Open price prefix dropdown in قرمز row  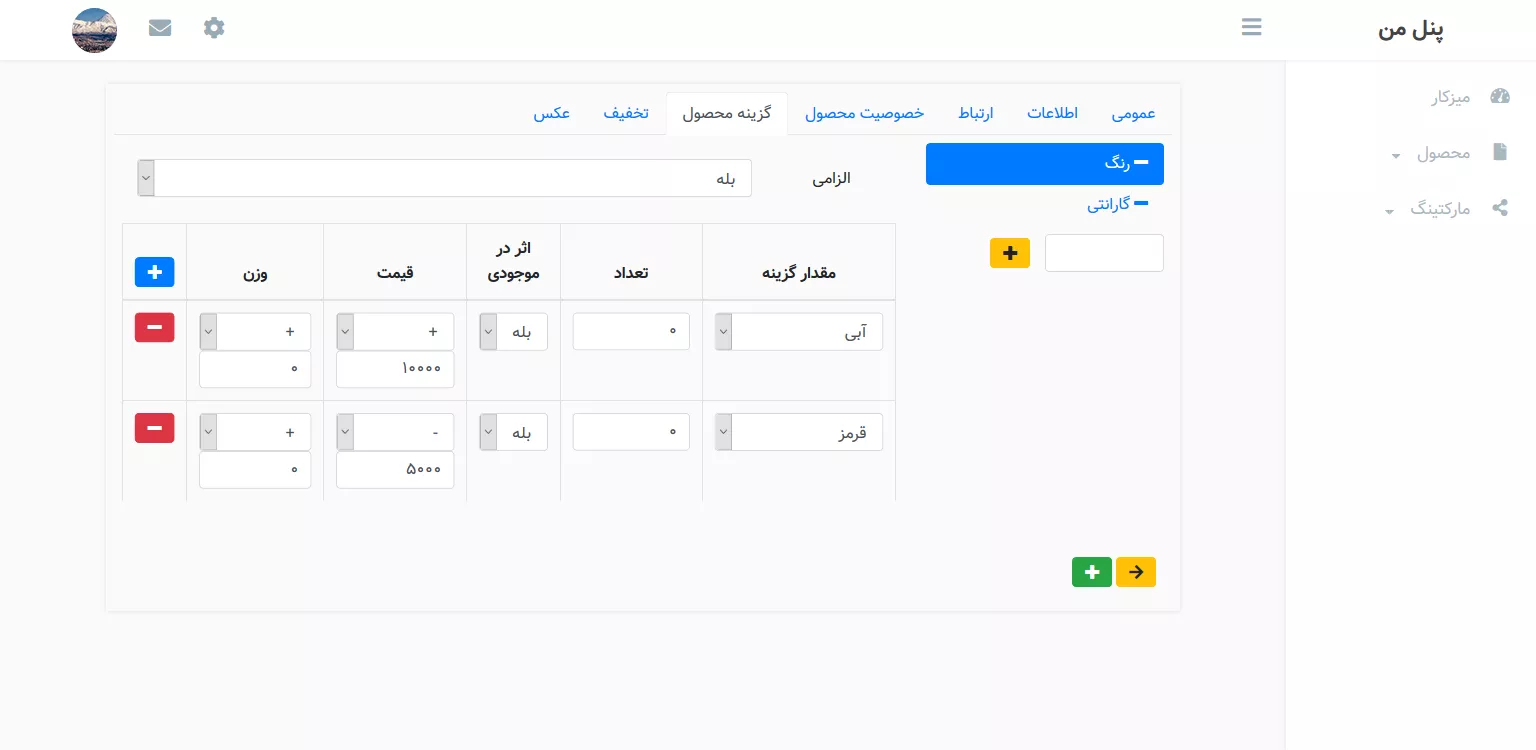tap(395, 432)
